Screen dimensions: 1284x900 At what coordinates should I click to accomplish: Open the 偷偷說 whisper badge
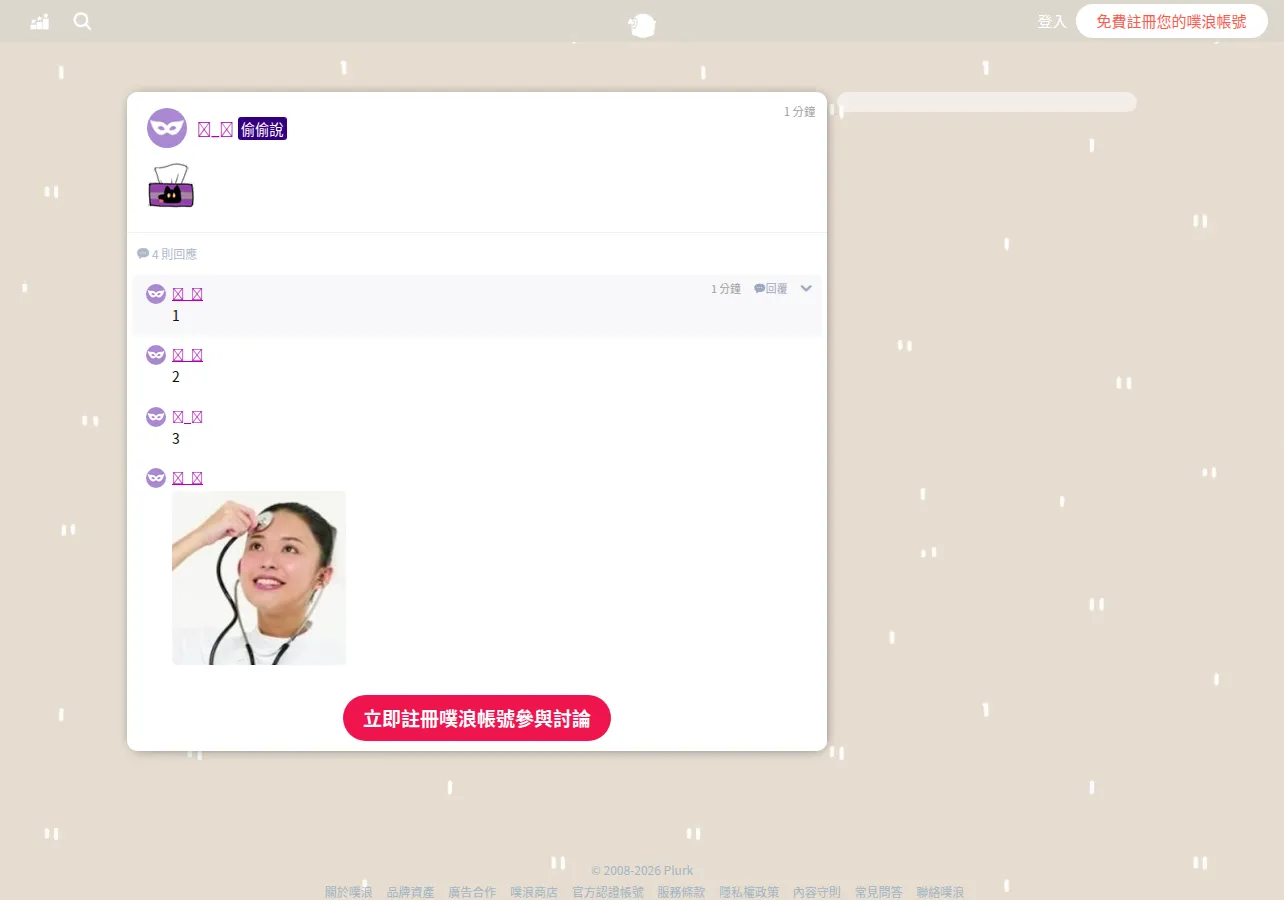tap(263, 129)
